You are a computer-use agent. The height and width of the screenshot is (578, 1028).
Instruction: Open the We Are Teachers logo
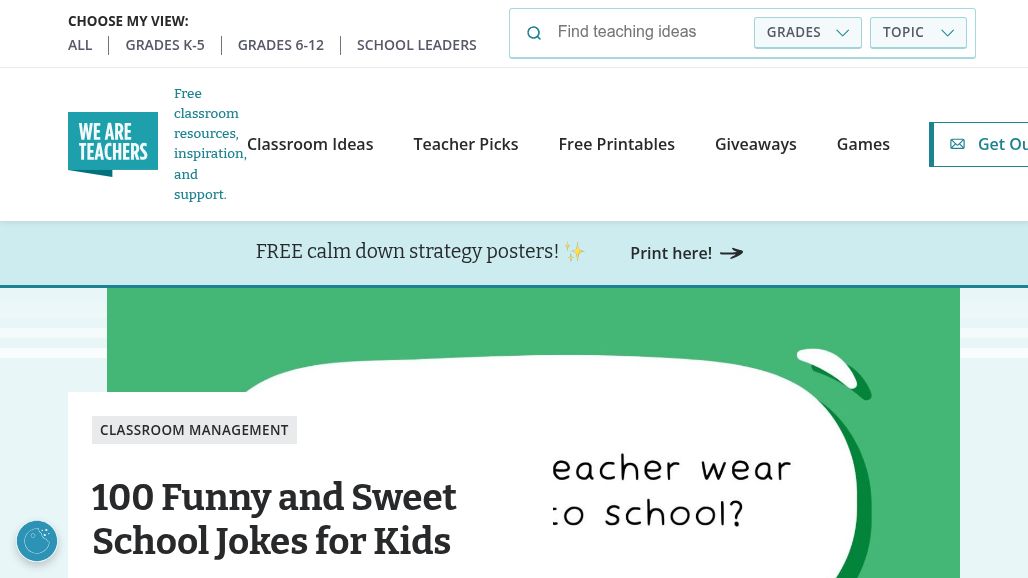[x=113, y=144]
